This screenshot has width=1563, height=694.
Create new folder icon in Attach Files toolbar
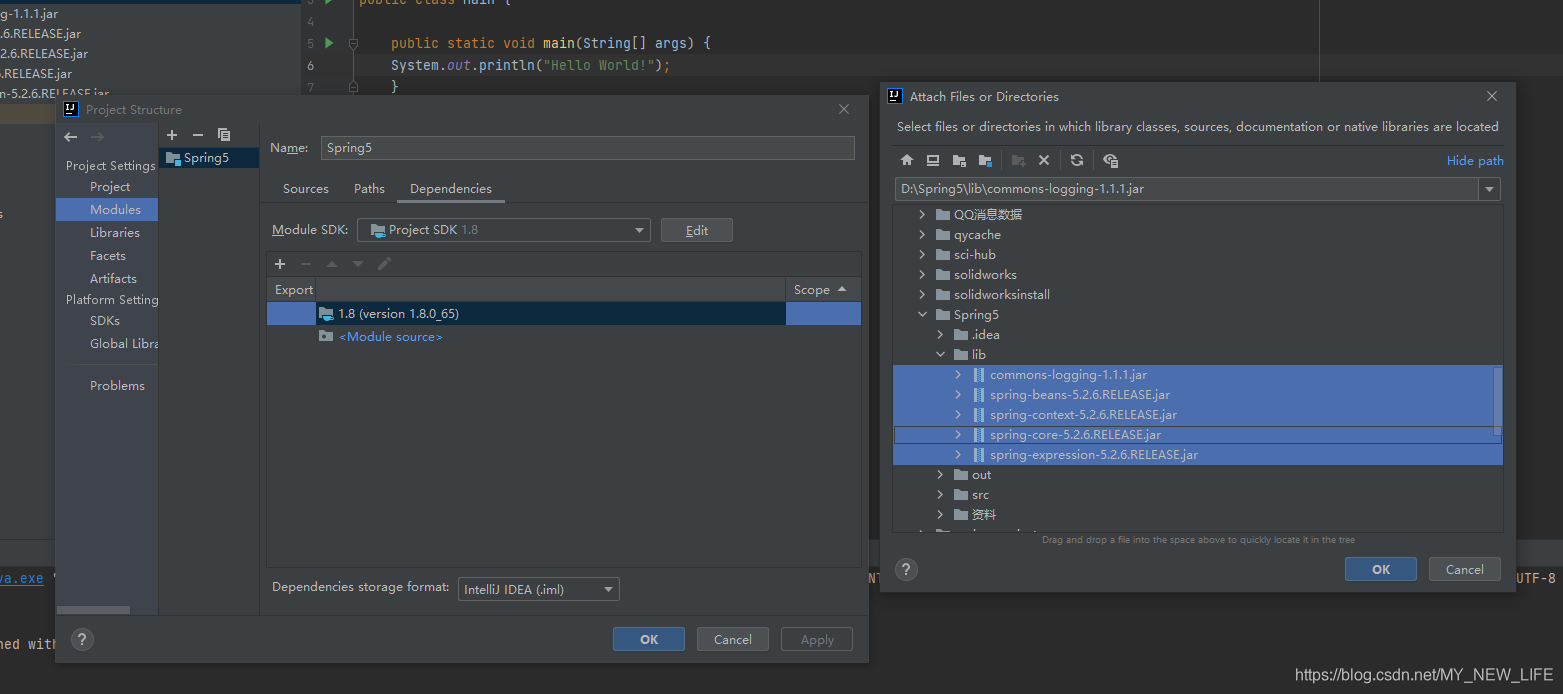pyautogui.click(x=1019, y=160)
